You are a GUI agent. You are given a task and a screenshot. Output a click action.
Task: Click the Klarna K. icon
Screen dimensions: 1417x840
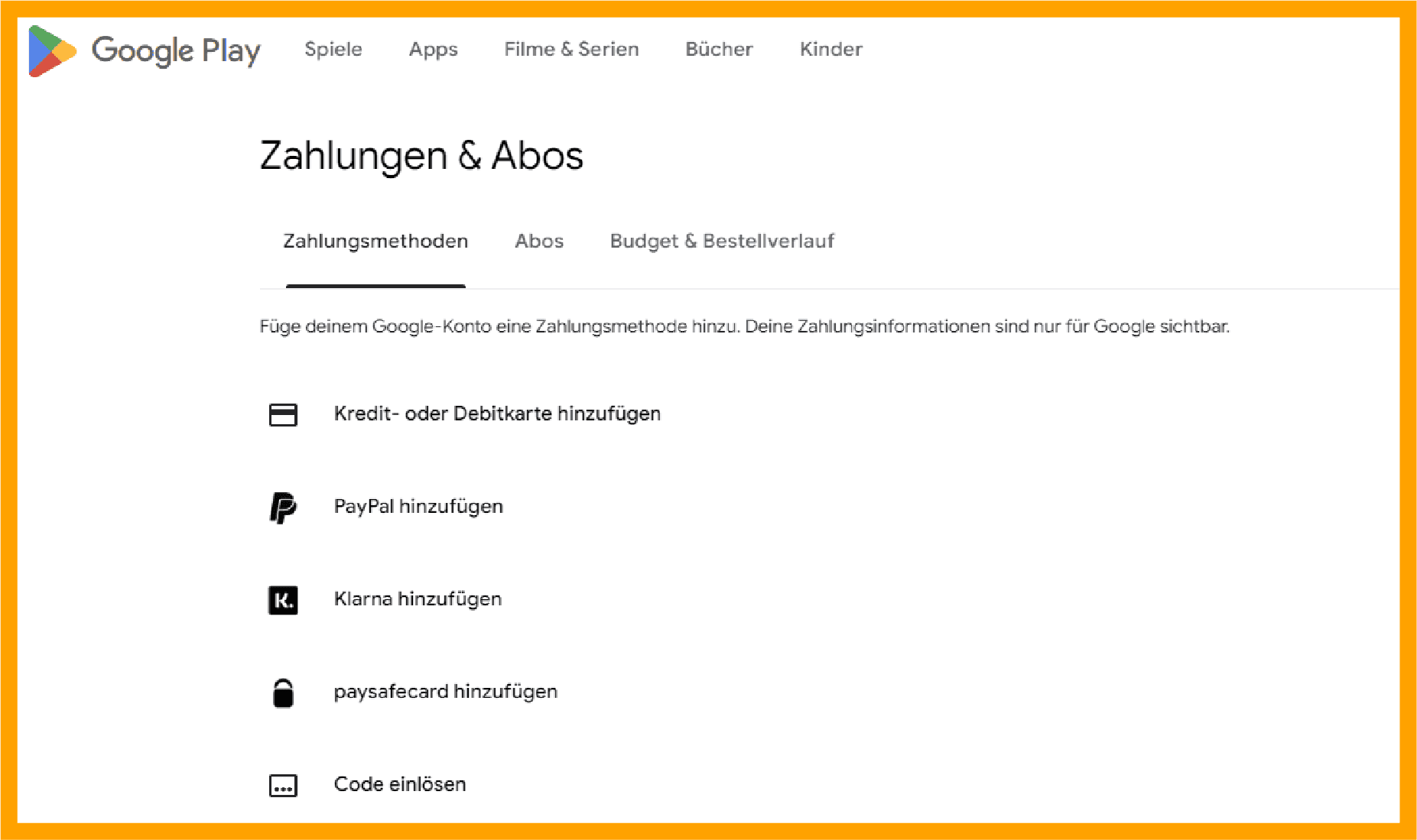click(x=283, y=600)
